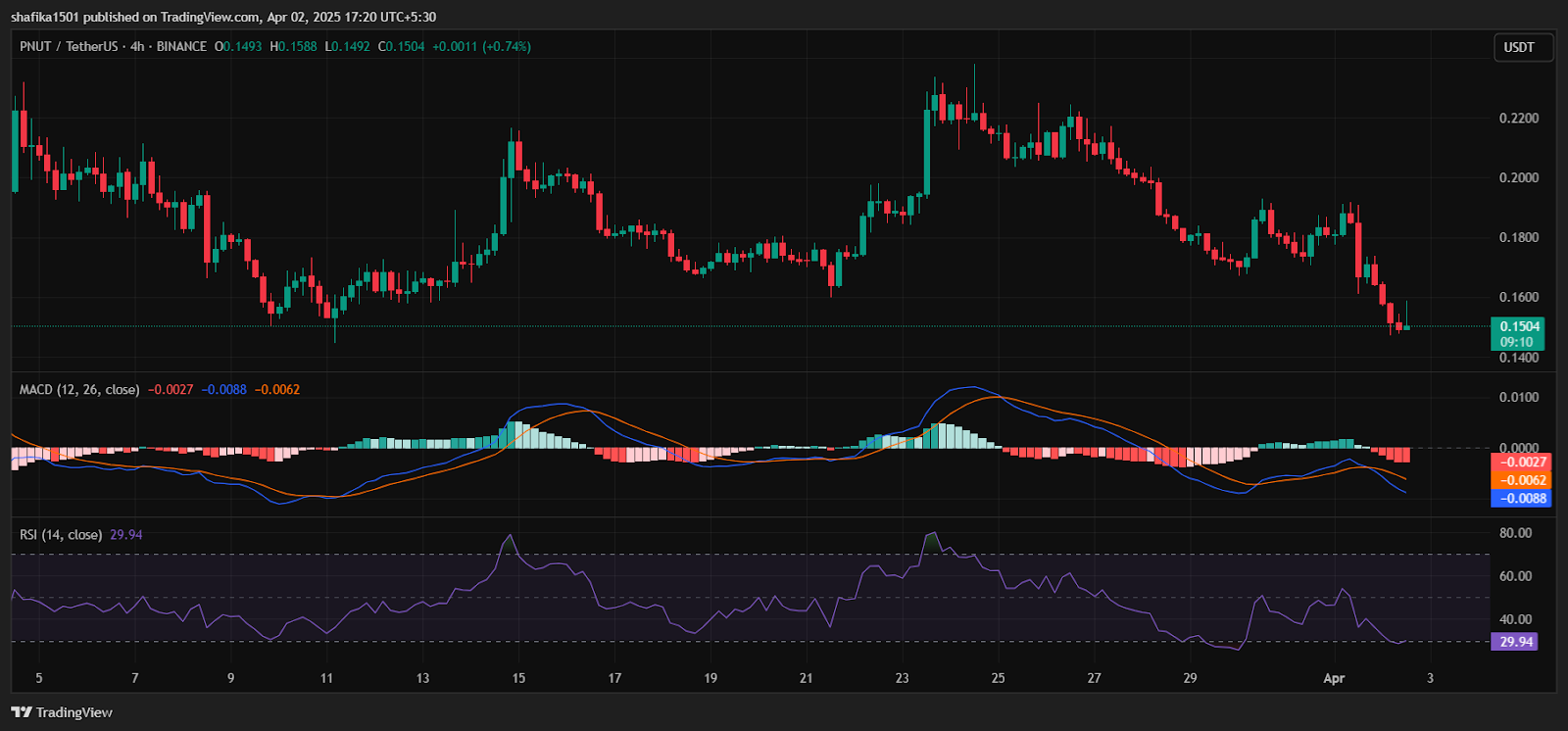Click the TradingView logo icon

pos(22,712)
